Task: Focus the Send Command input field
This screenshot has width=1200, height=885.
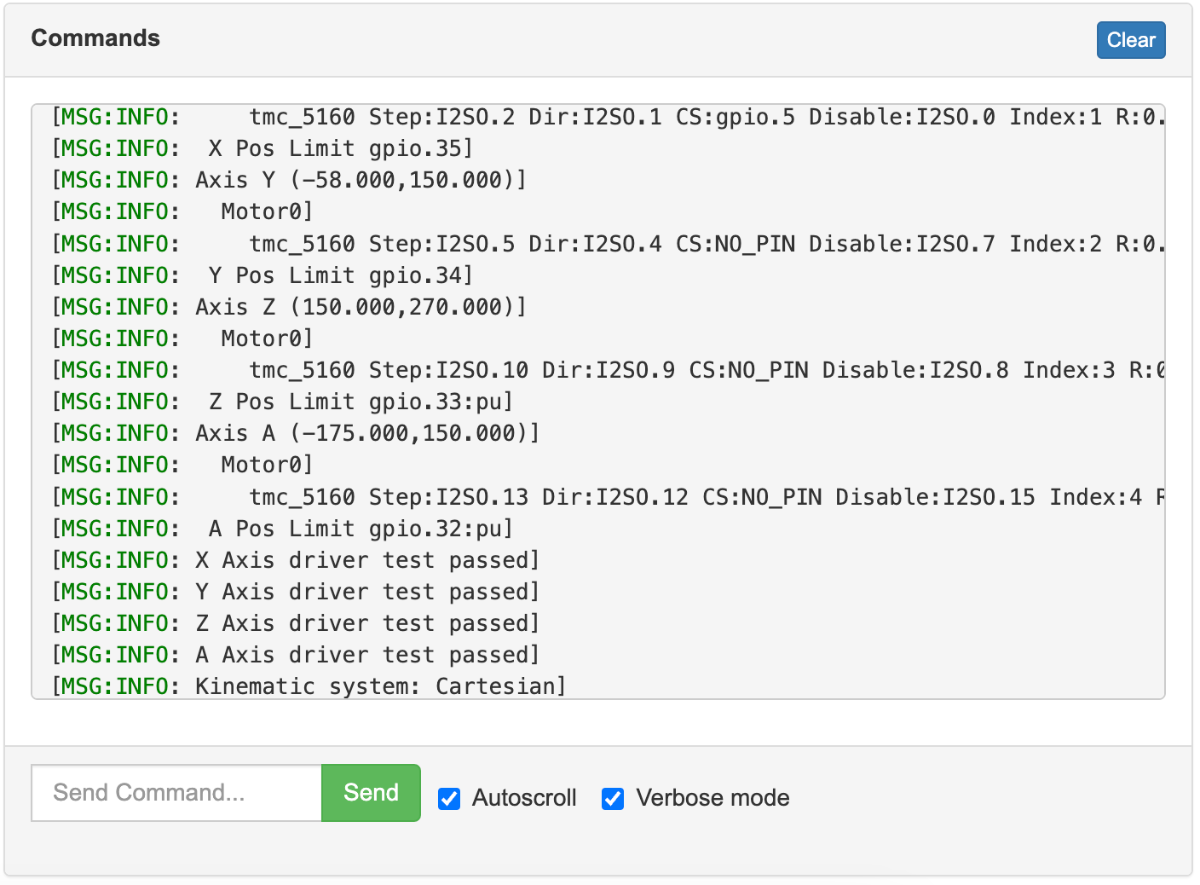Action: [176, 793]
